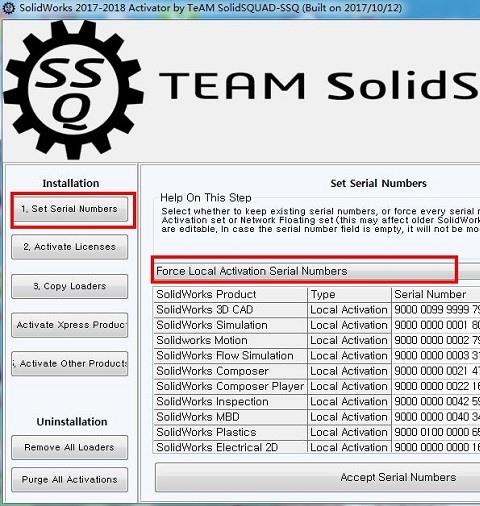The height and width of the screenshot is (506, 480).
Task: Click Local Activation type for Solidworks Motion
Action: pos(349,341)
